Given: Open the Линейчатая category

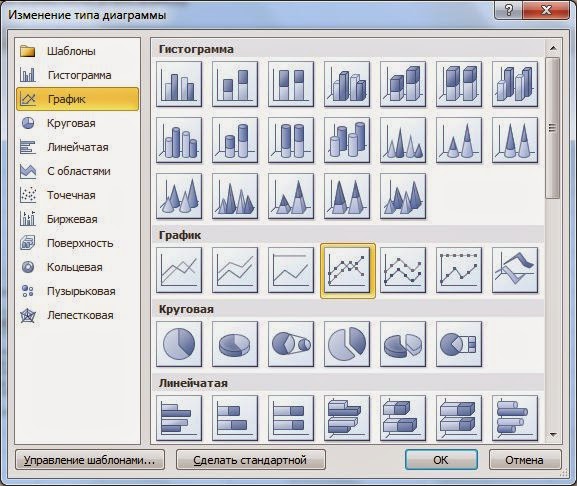Looking at the screenshot, I should pos(78,147).
